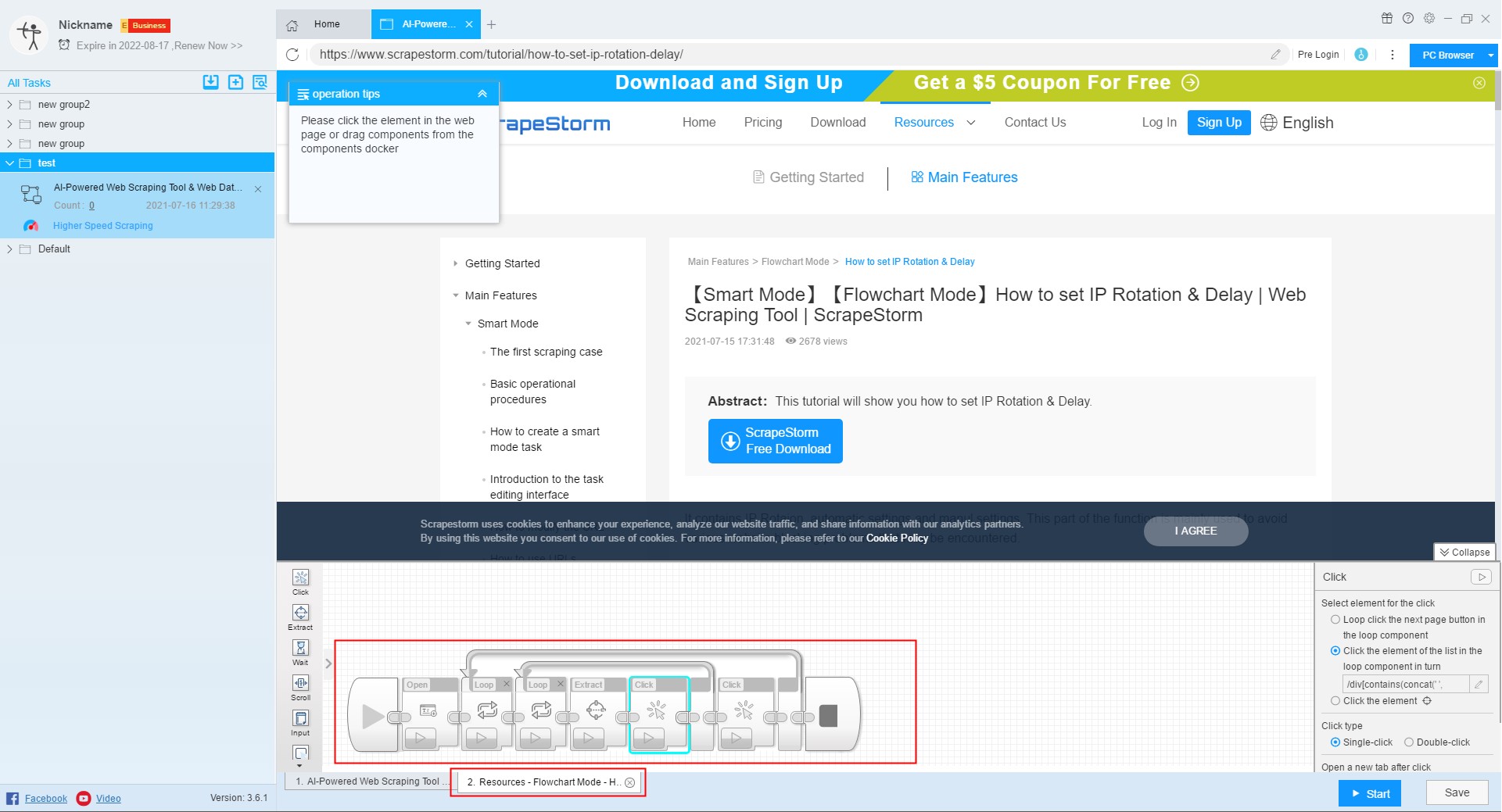Open the Facebook link
1502x812 pixels.
[x=45, y=799]
